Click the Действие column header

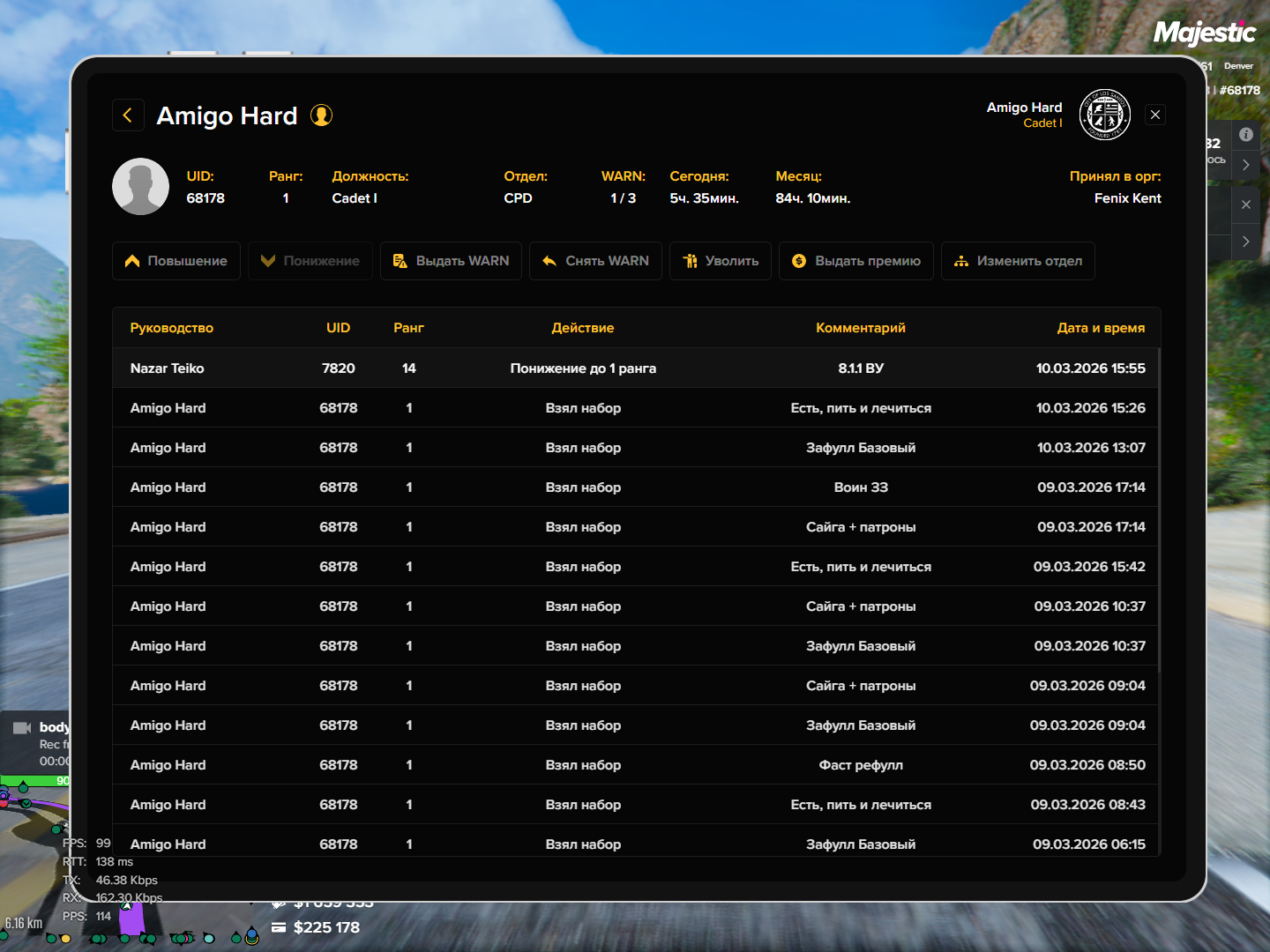pos(583,328)
